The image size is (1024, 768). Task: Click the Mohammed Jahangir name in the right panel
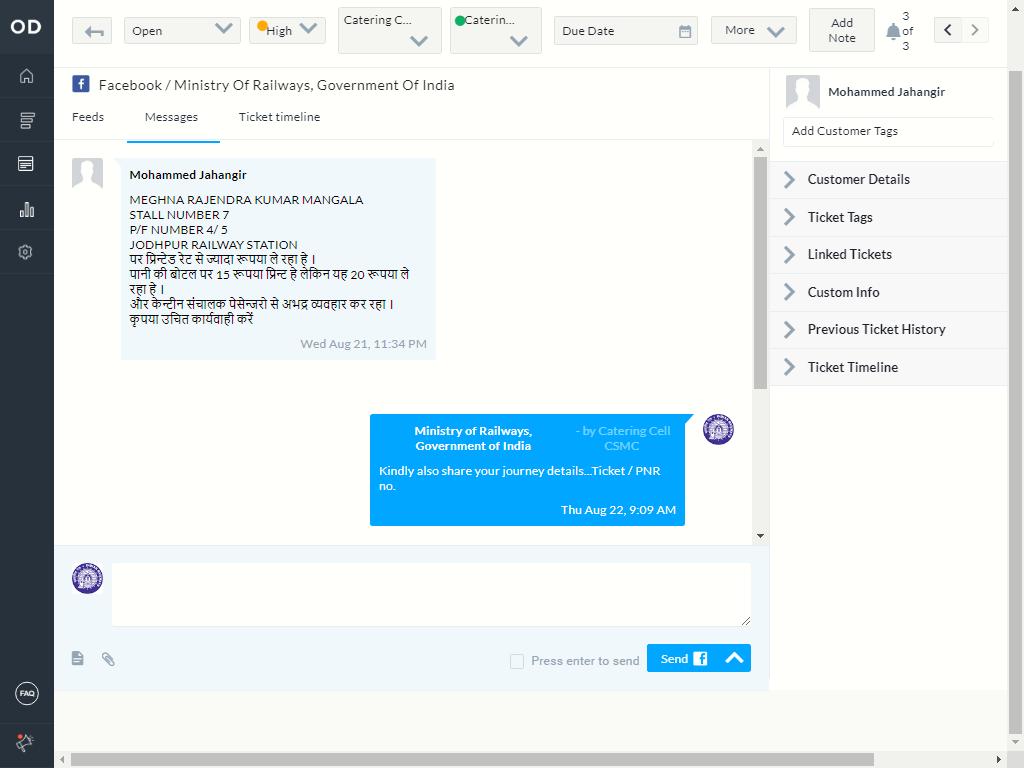886,92
